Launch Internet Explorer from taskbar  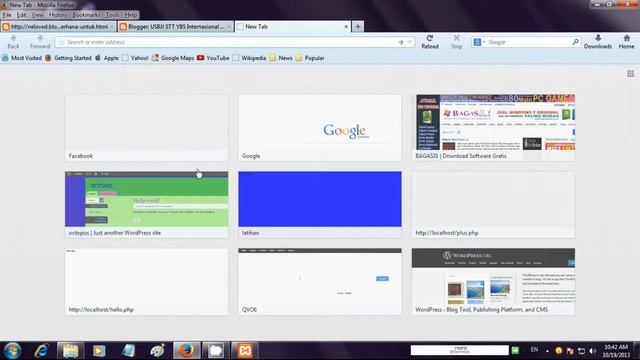click(x=42, y=351)
